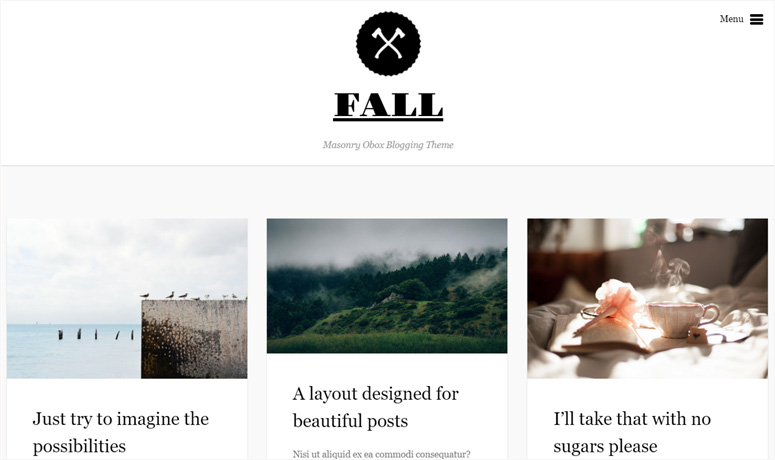Screen dimensions: 775x460
Task: Click the pink flower on the book
Action: click(x=620, y=298)
